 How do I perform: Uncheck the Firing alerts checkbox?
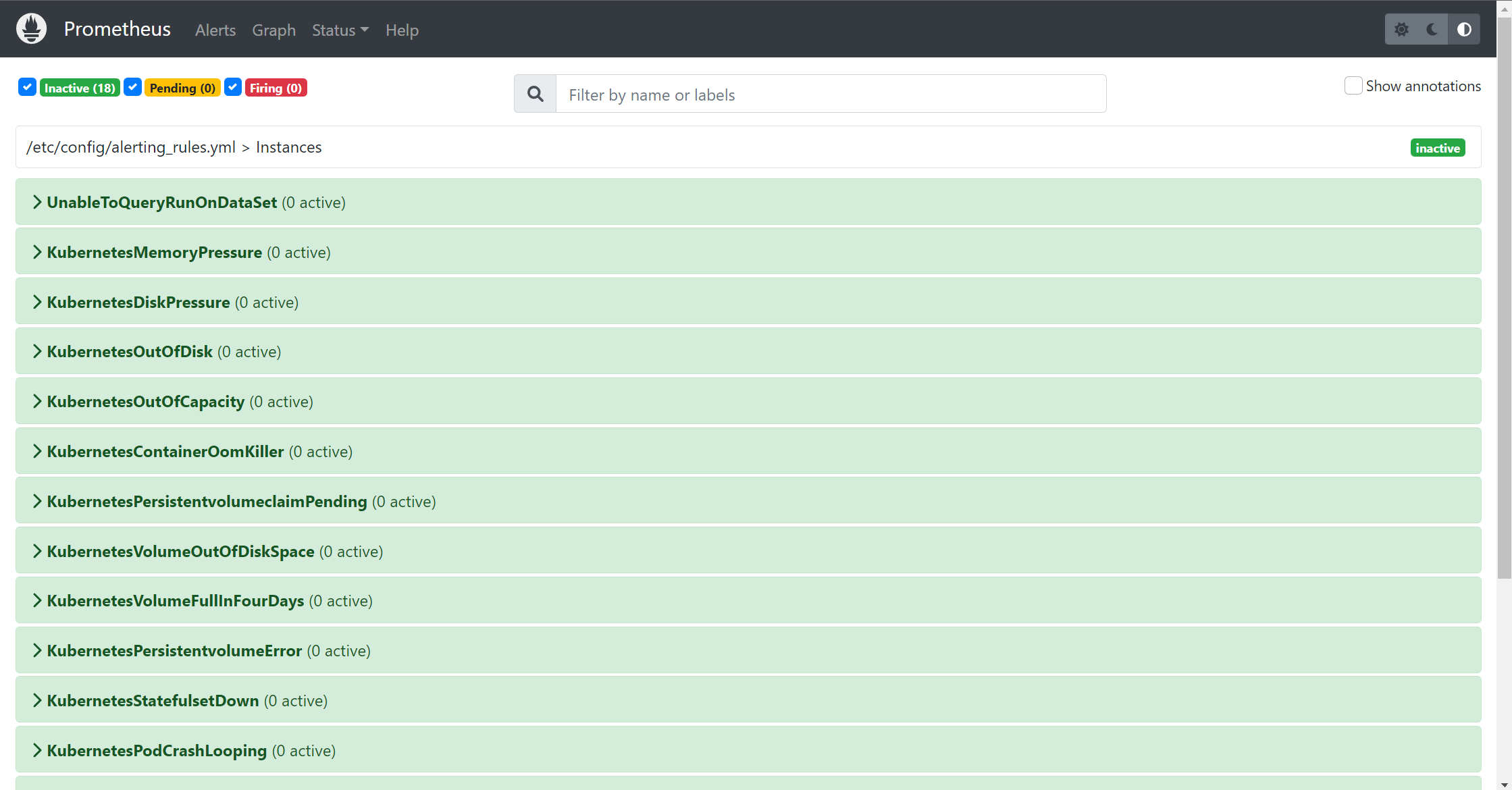tap(233, 87)
